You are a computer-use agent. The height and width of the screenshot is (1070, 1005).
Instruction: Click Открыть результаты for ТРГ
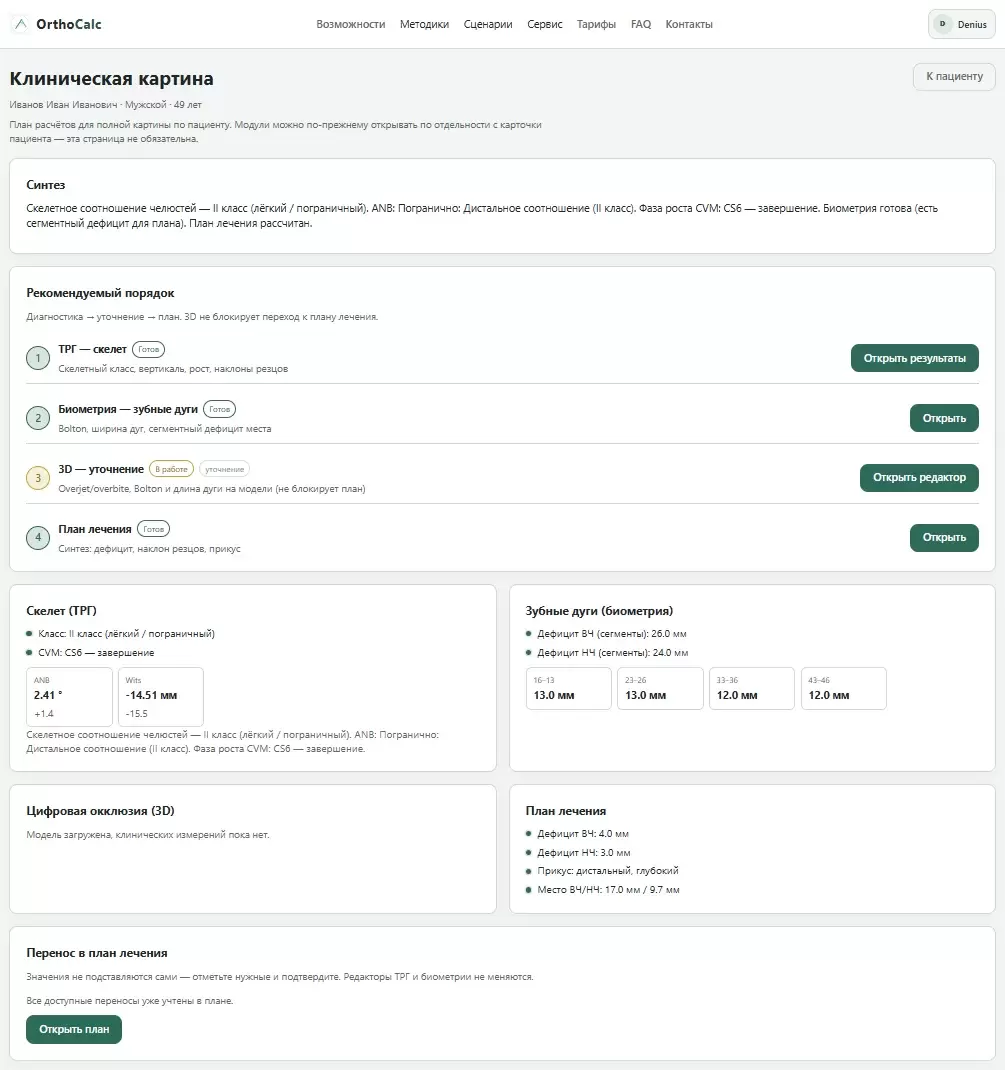pyautogui.click(x=914, y=358)
